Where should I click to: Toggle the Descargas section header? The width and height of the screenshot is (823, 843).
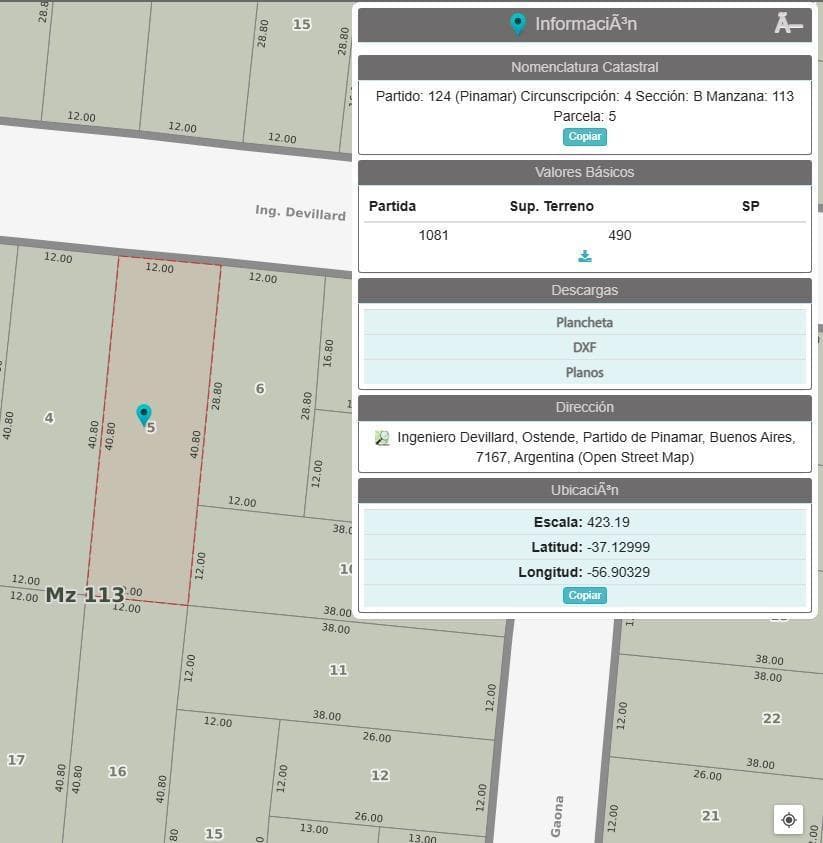pos(584,290)
